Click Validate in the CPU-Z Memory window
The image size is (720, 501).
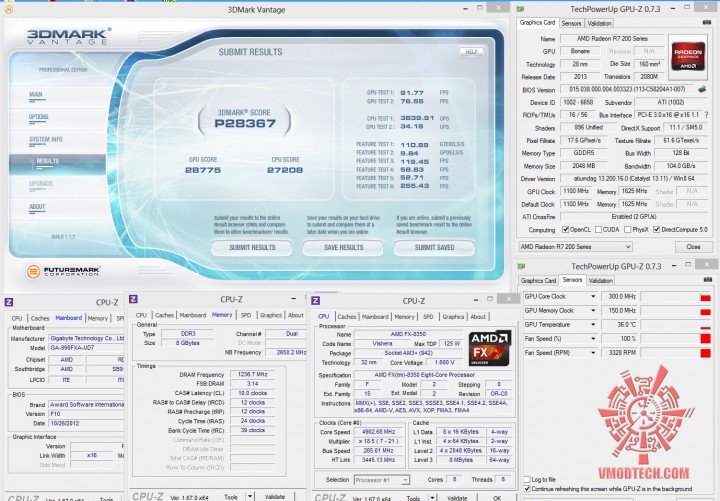(275, 497)
